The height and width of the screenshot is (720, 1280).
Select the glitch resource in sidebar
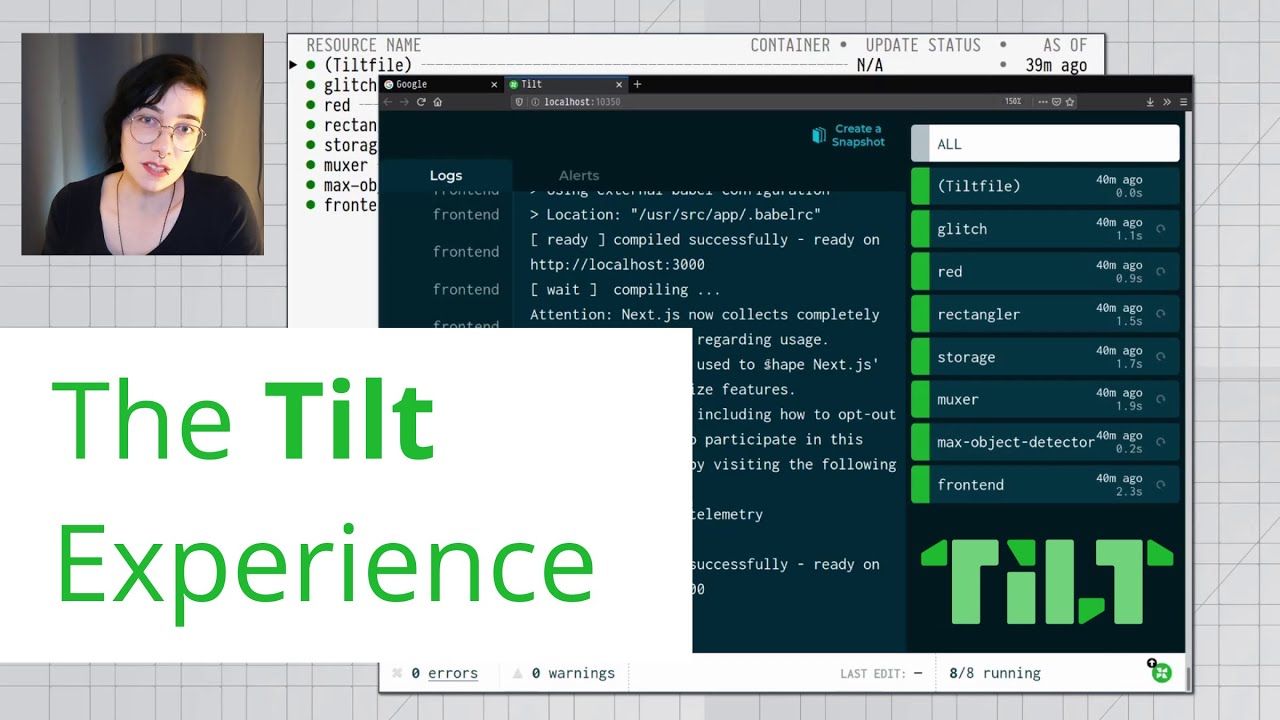point(1045,229)
